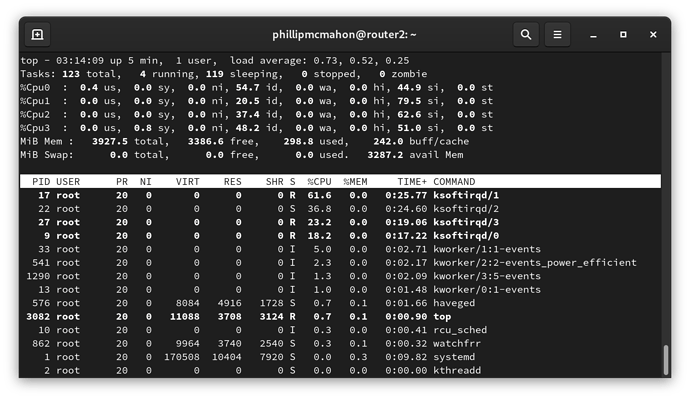This screenshot has height=398, width=690.
Task: Click the MiB Swap label
Action: [x=47, y=155]
